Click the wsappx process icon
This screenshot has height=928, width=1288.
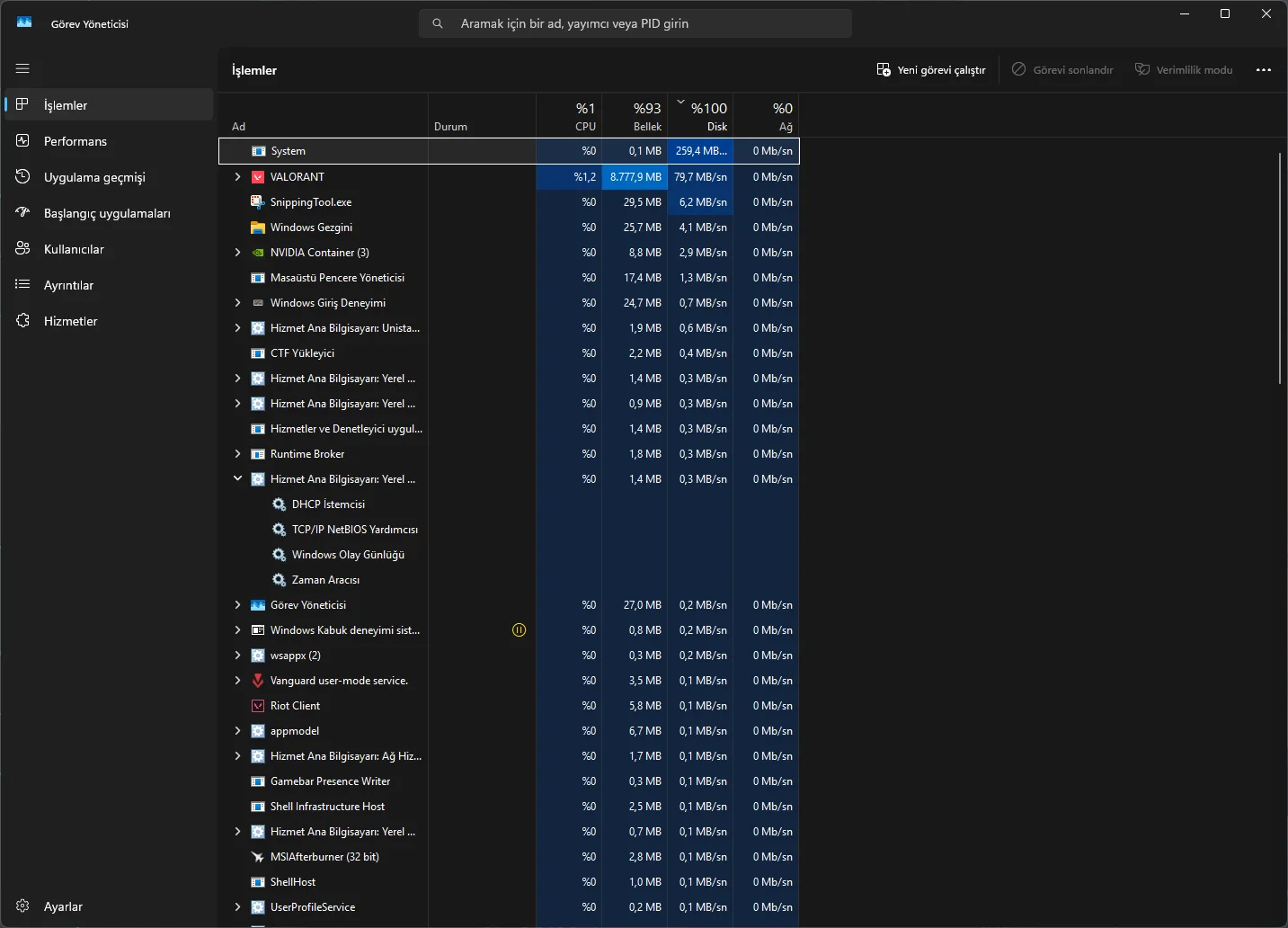pos(258,656)
